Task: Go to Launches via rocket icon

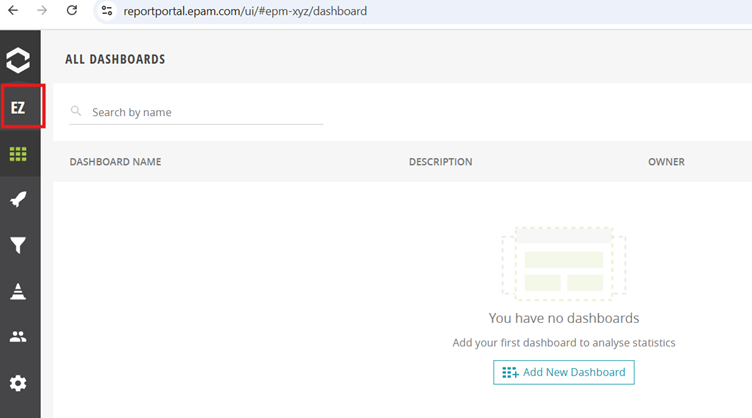Action: coord(18,199)
